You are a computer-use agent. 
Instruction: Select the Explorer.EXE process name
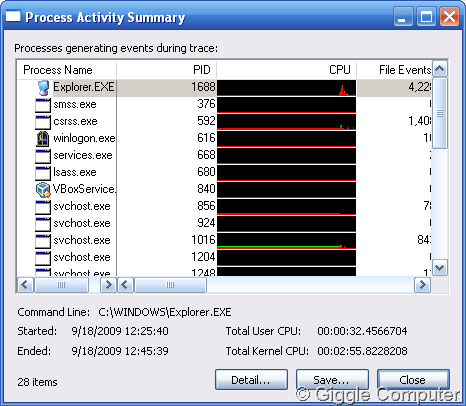(84, 87)
